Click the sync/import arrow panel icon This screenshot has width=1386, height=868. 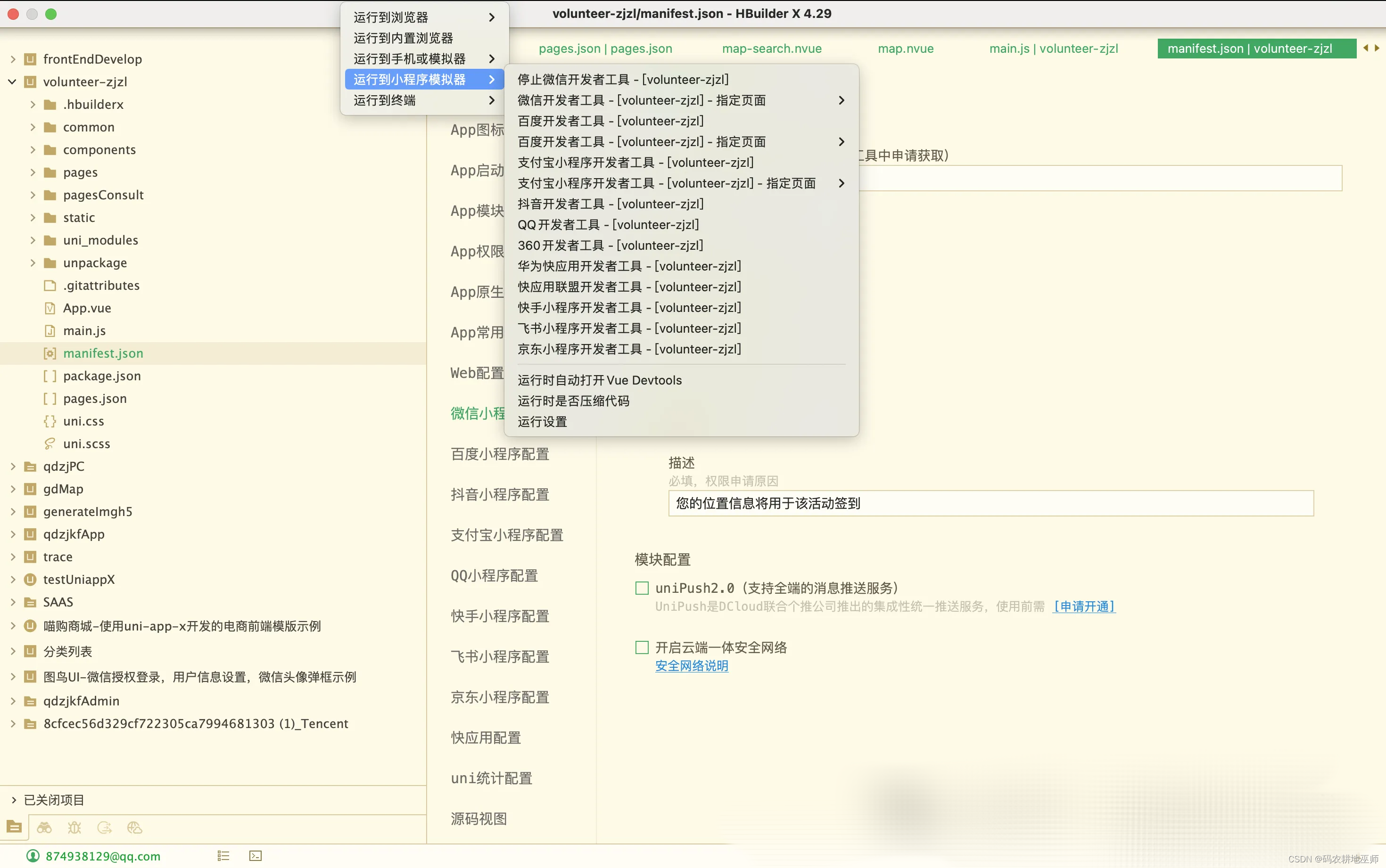point(105,827)
